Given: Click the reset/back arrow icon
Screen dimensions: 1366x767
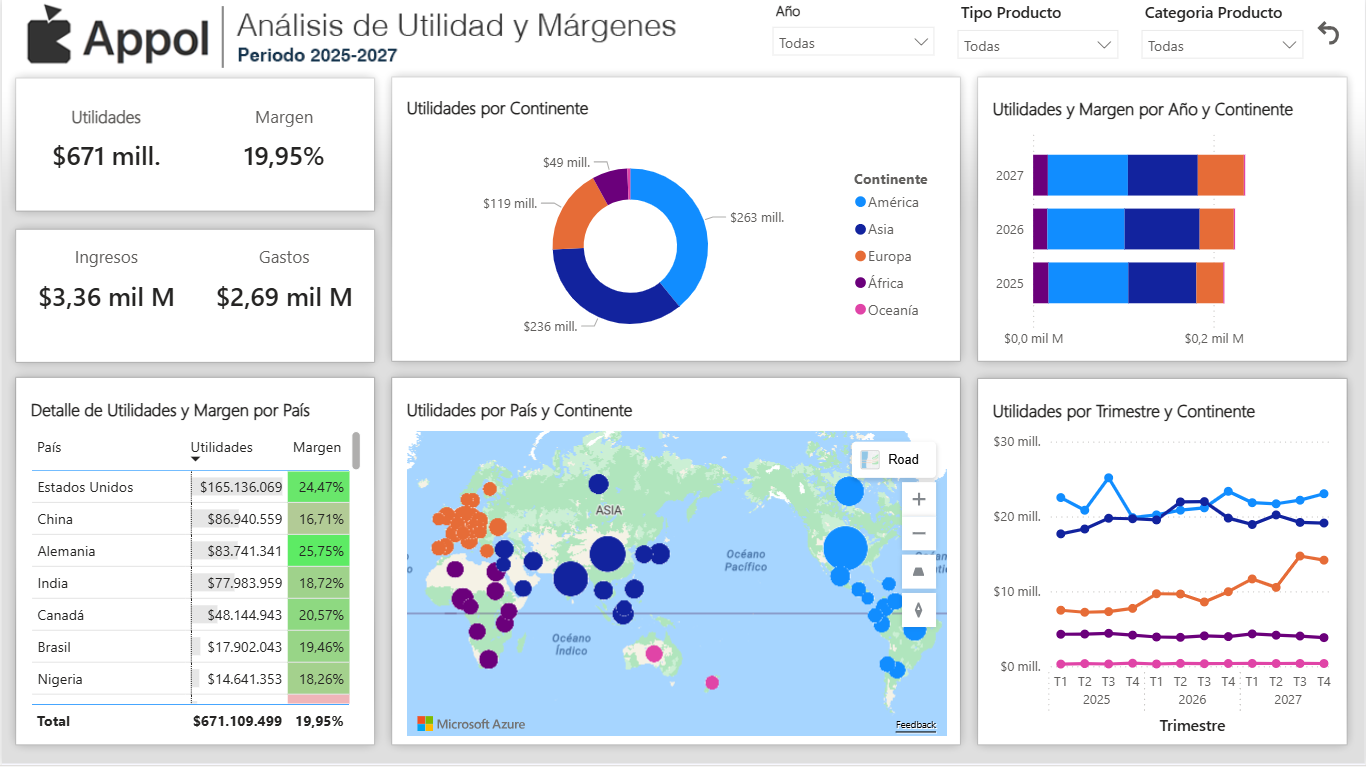Looking at the screenshot, I should 1328,34.
